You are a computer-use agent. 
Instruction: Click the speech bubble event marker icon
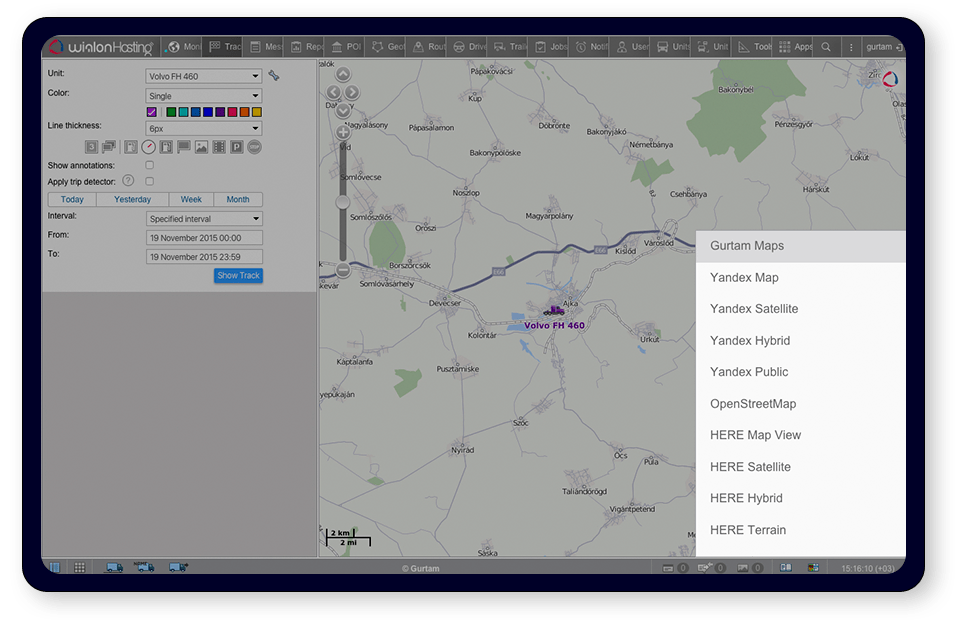pyautogui.click(x=183, y=147)
